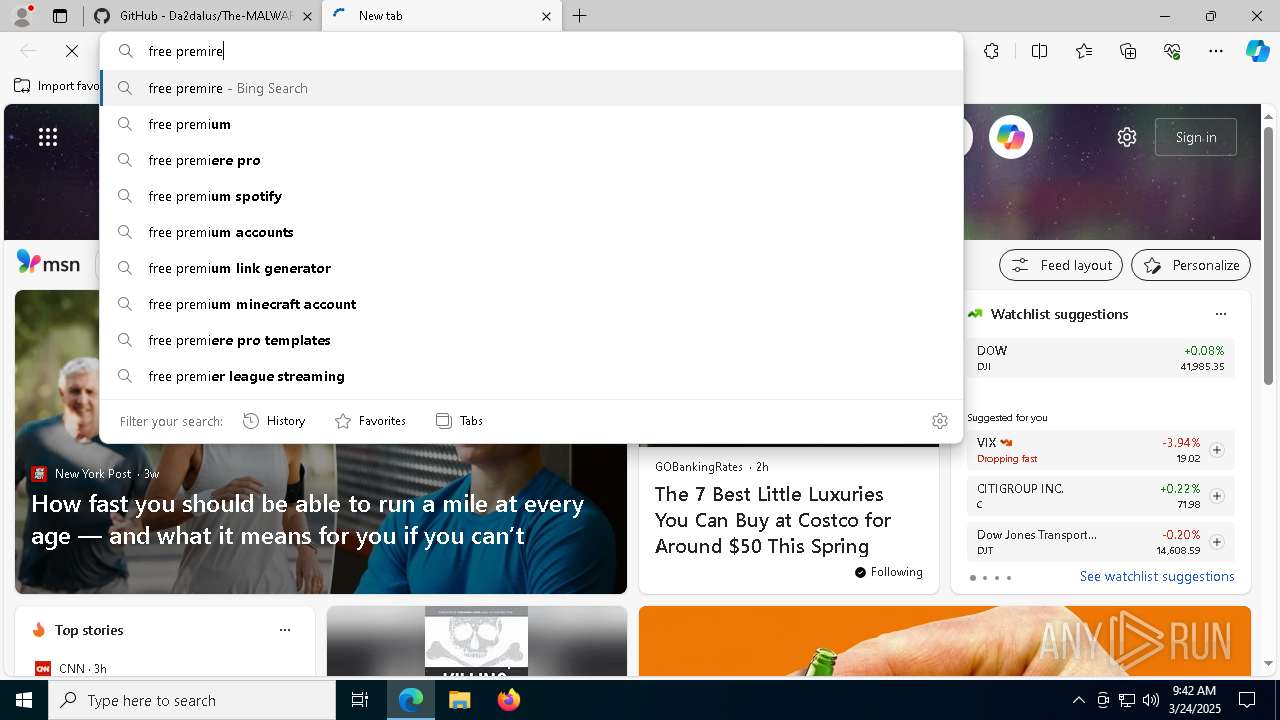Close the New tab tab
Image resolution: width=1280 pixels, height=720 pixels.
[x=546, y=16]
